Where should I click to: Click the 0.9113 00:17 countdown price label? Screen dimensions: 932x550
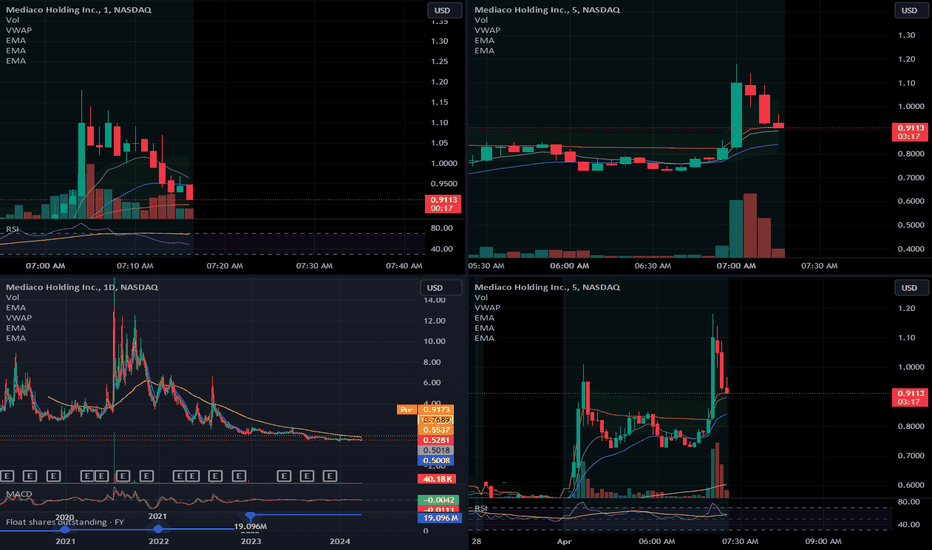coord(443,204)
